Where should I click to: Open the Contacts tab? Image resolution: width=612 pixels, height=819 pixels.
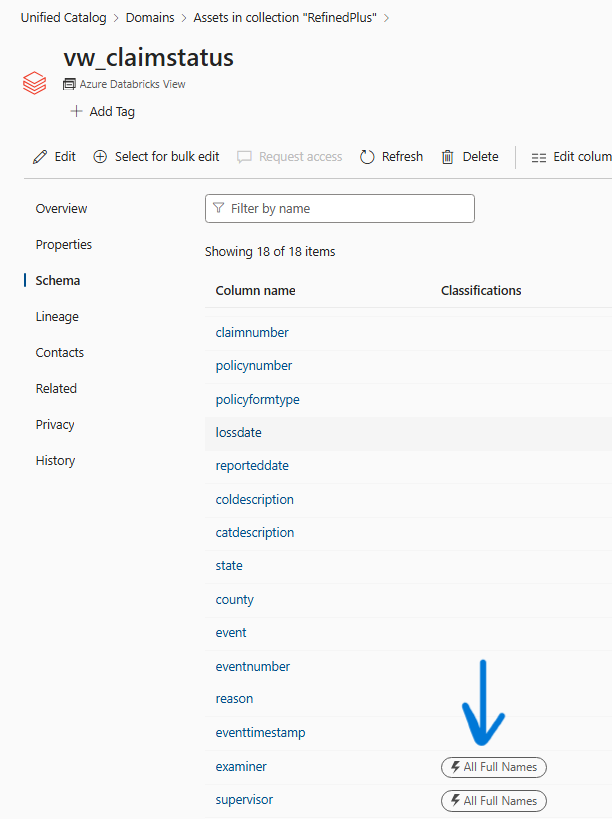pyautogui.click(x=60, y=353)
